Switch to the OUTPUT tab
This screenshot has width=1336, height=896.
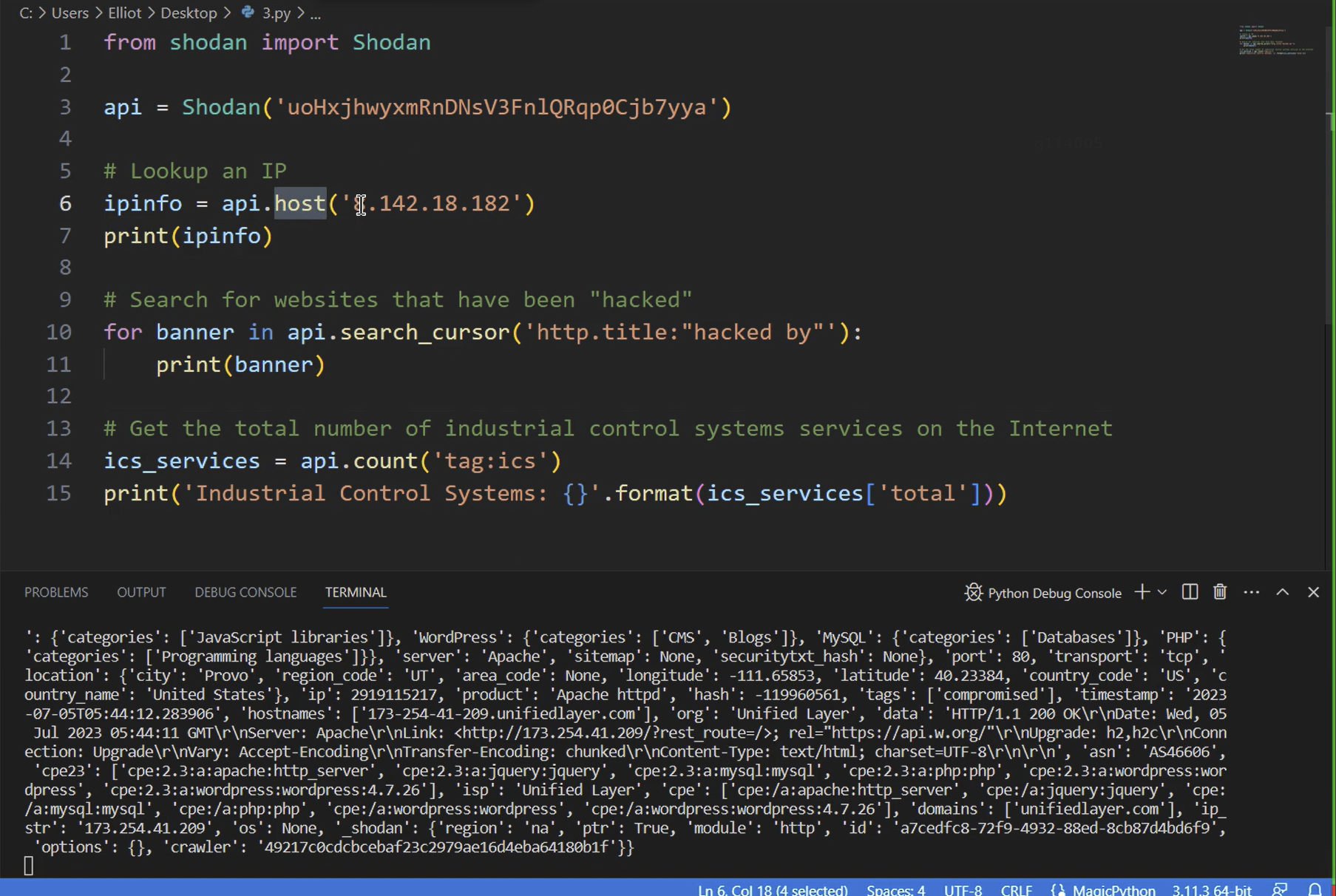(x=141, y=592)
